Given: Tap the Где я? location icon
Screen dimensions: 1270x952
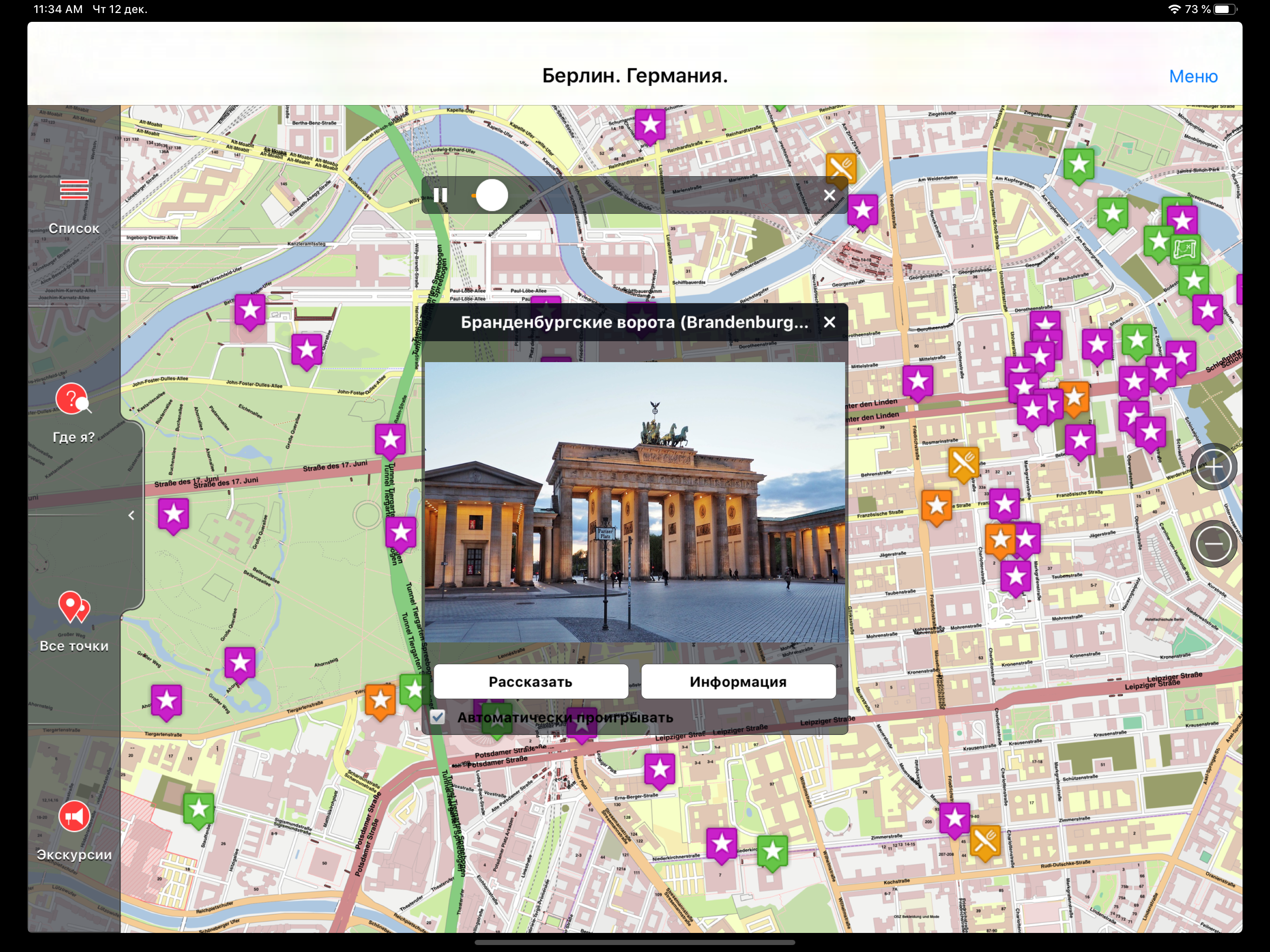Looking at the screenshot, I should tap(73, 398).
